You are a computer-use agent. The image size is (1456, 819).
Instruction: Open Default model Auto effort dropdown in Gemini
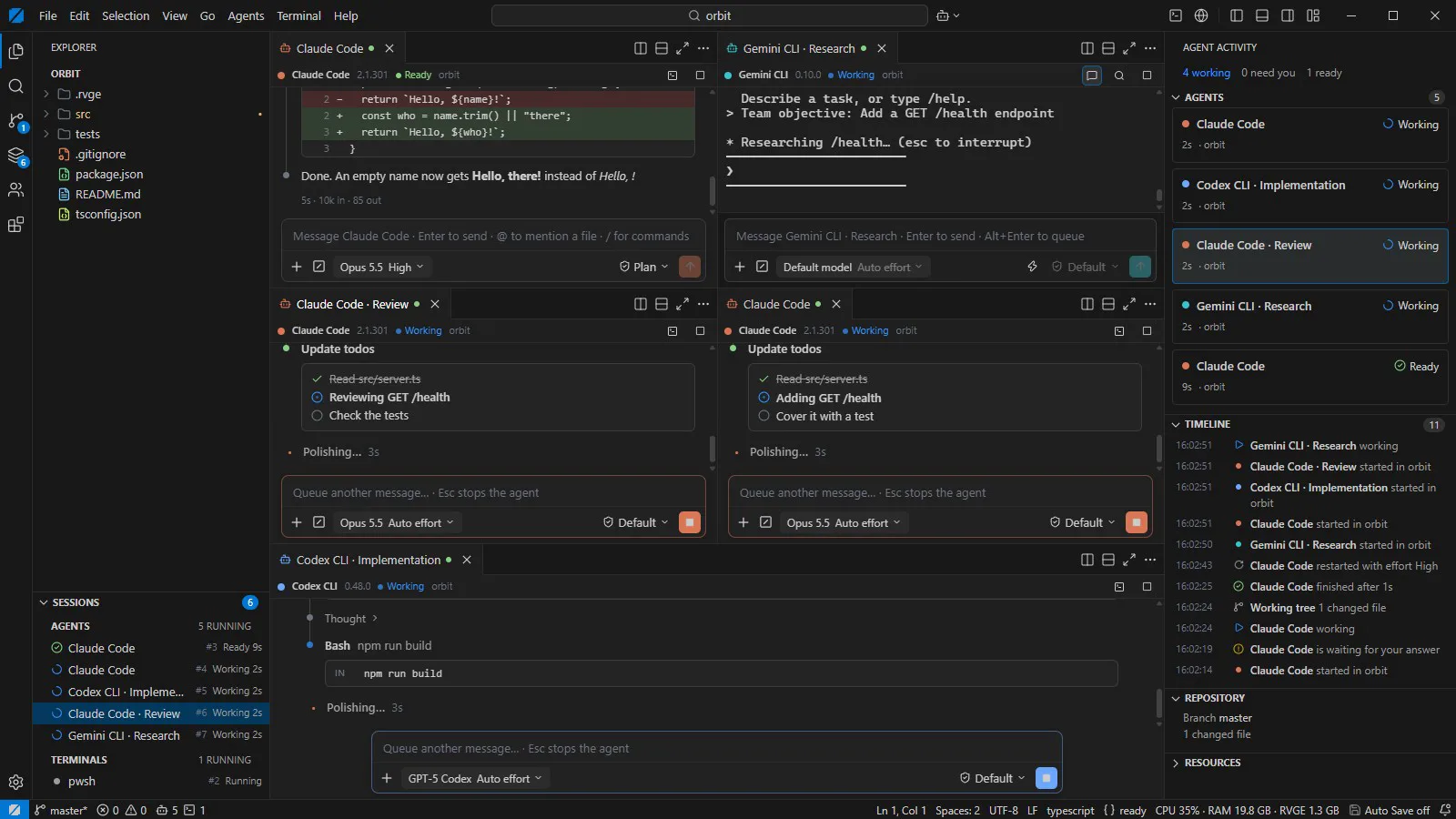pyautogui.click(x=852, y=267)
